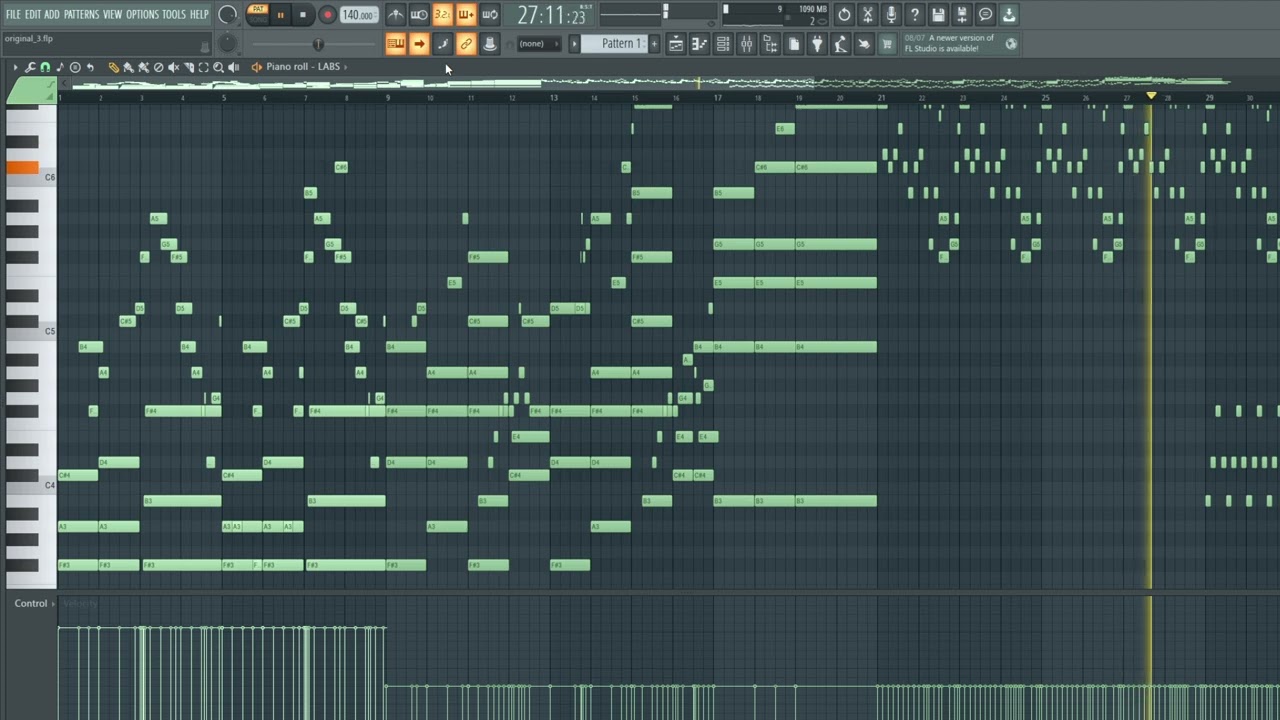Open the plugin picker plug icon
Screen dimensions: 1280x720
[817, 44]
